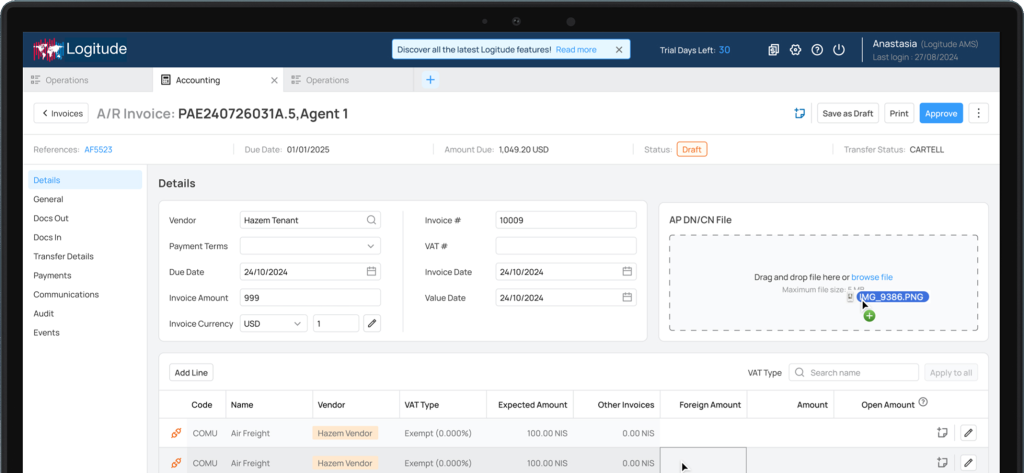Click the browse file link
This screenshot has height=473, width=1024.
872,277
